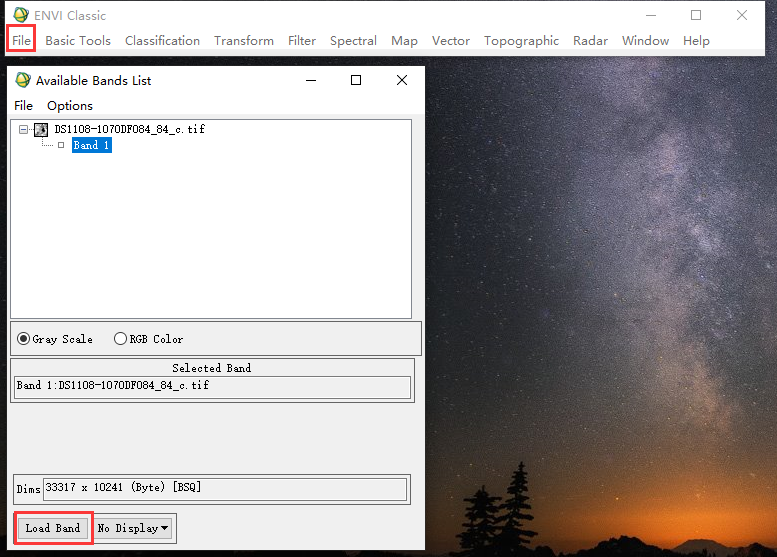Screen dimensions: 777x557
Task: Open the Classification menu
Action: tap(162, 41)
